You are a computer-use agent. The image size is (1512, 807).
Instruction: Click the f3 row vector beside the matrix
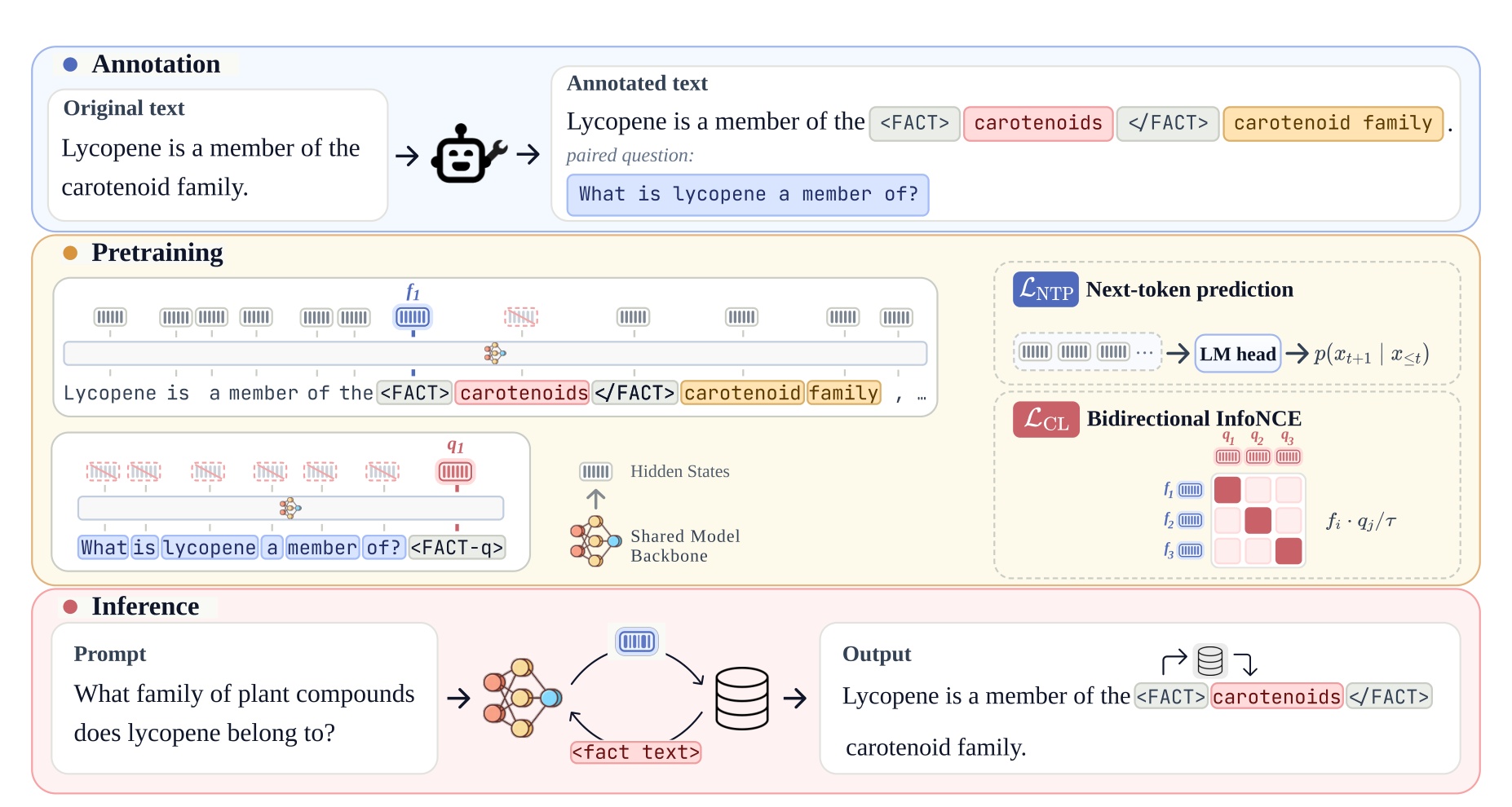click(x=1191, y=550)
